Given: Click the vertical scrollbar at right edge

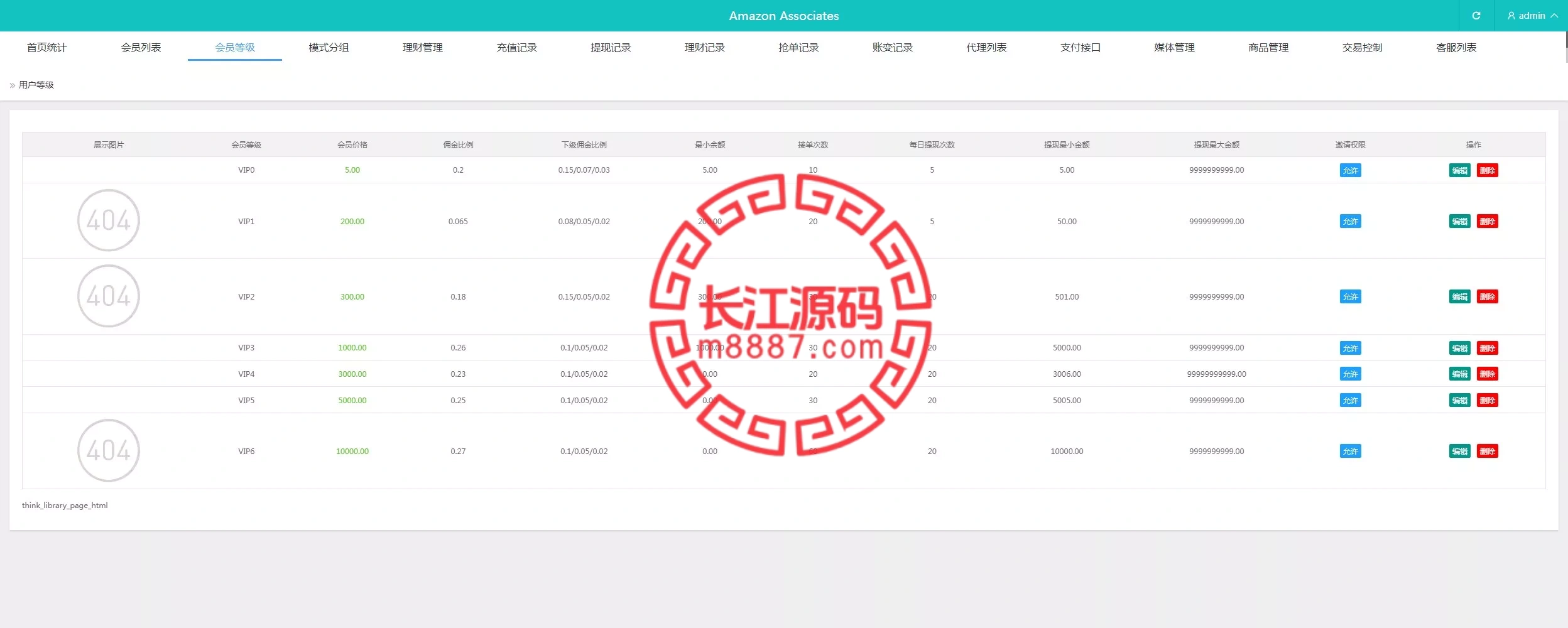Looking at the screenshot, I should coord(1566,47).
